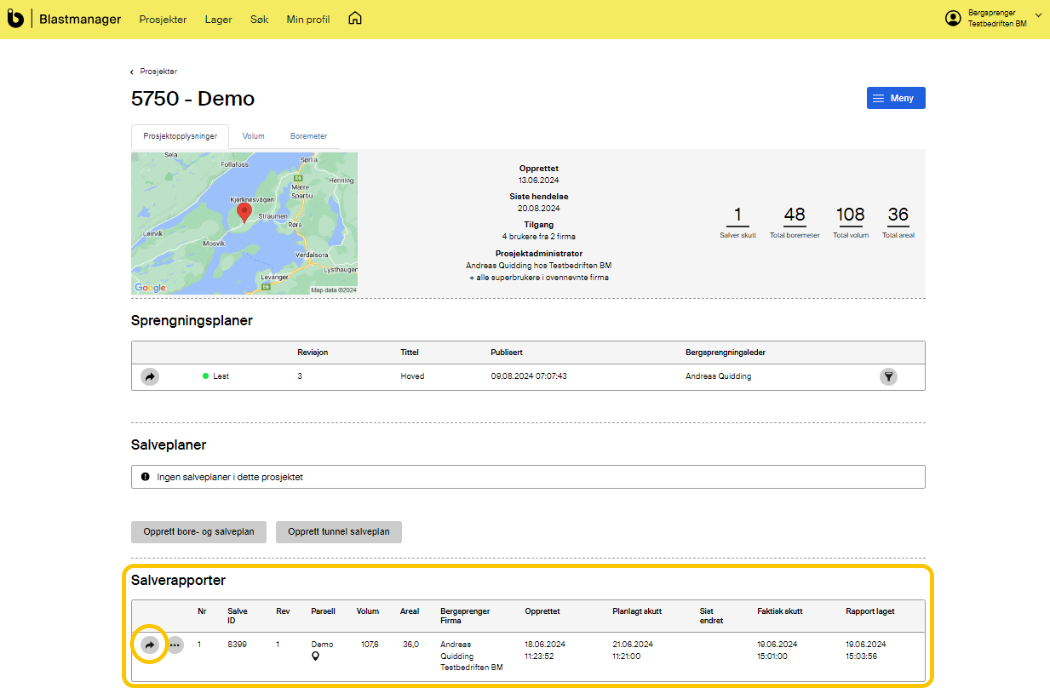Open Søk in the top navigation

tap(259, 19)
